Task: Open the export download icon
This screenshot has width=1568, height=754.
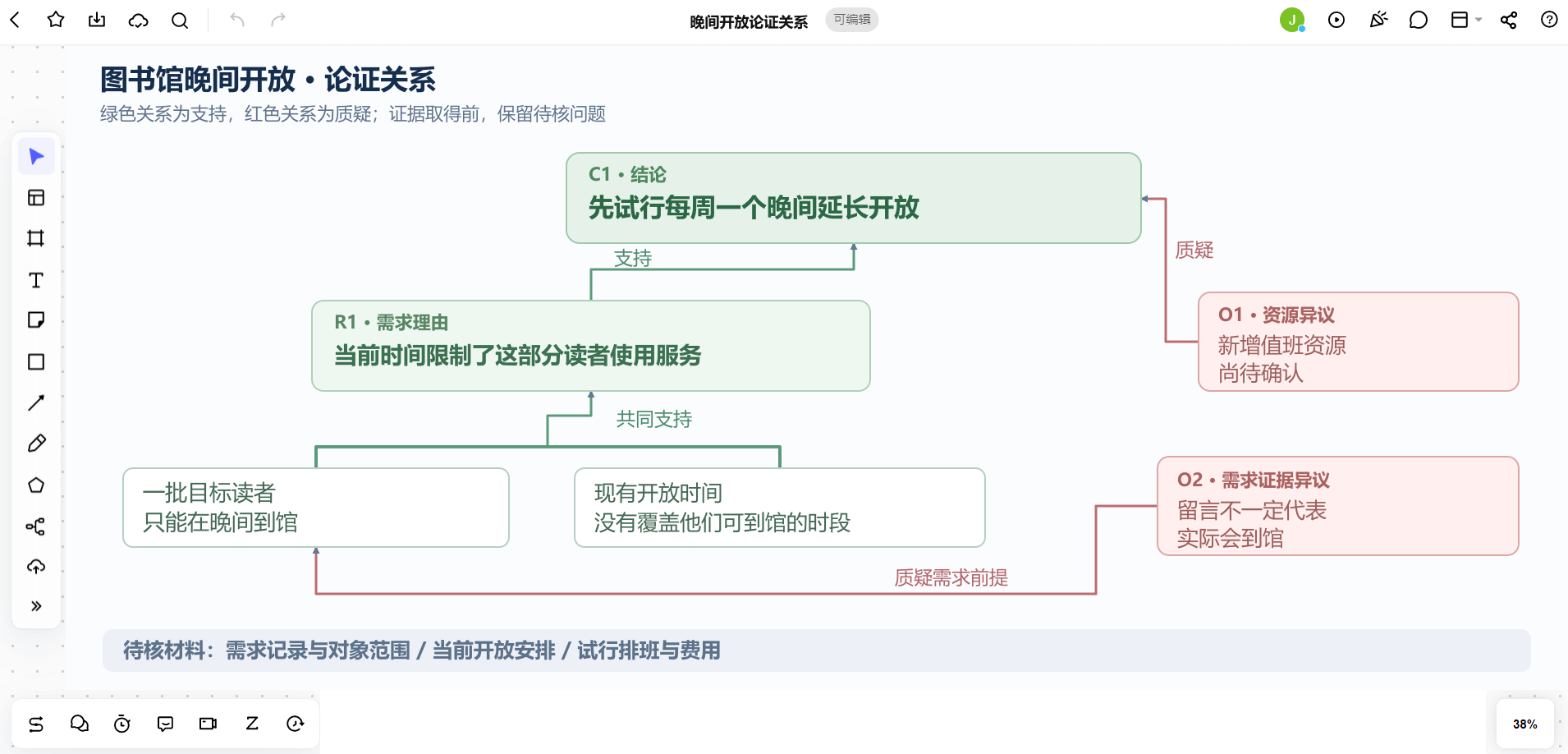Action: point(97,20)
